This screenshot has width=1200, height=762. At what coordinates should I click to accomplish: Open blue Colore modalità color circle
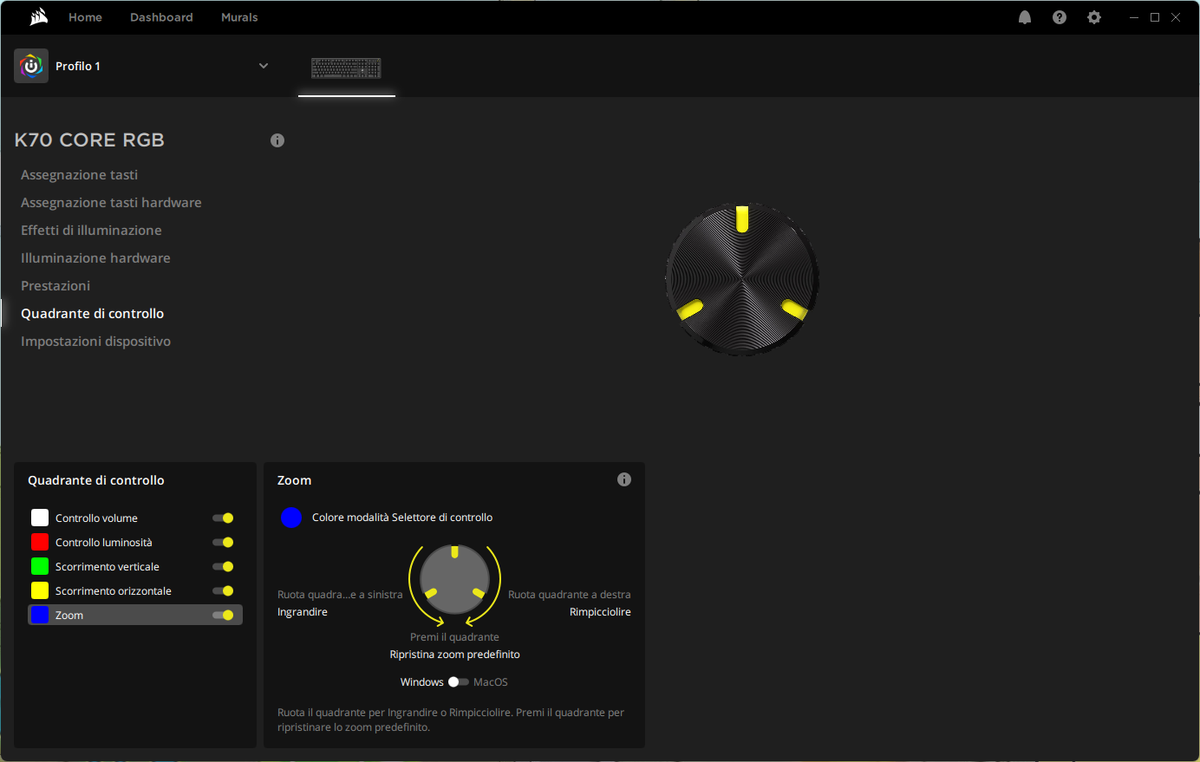tap(291, 517)
